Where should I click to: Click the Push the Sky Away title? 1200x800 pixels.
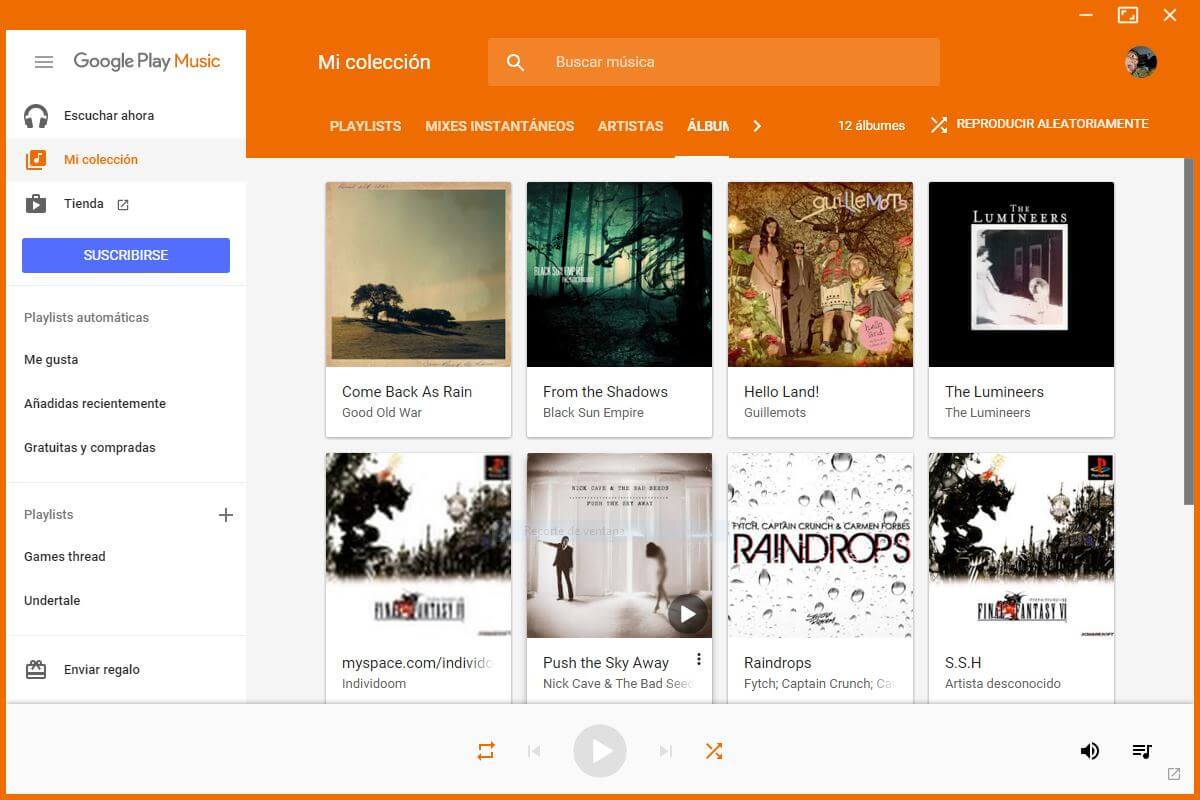coord(606,663)
